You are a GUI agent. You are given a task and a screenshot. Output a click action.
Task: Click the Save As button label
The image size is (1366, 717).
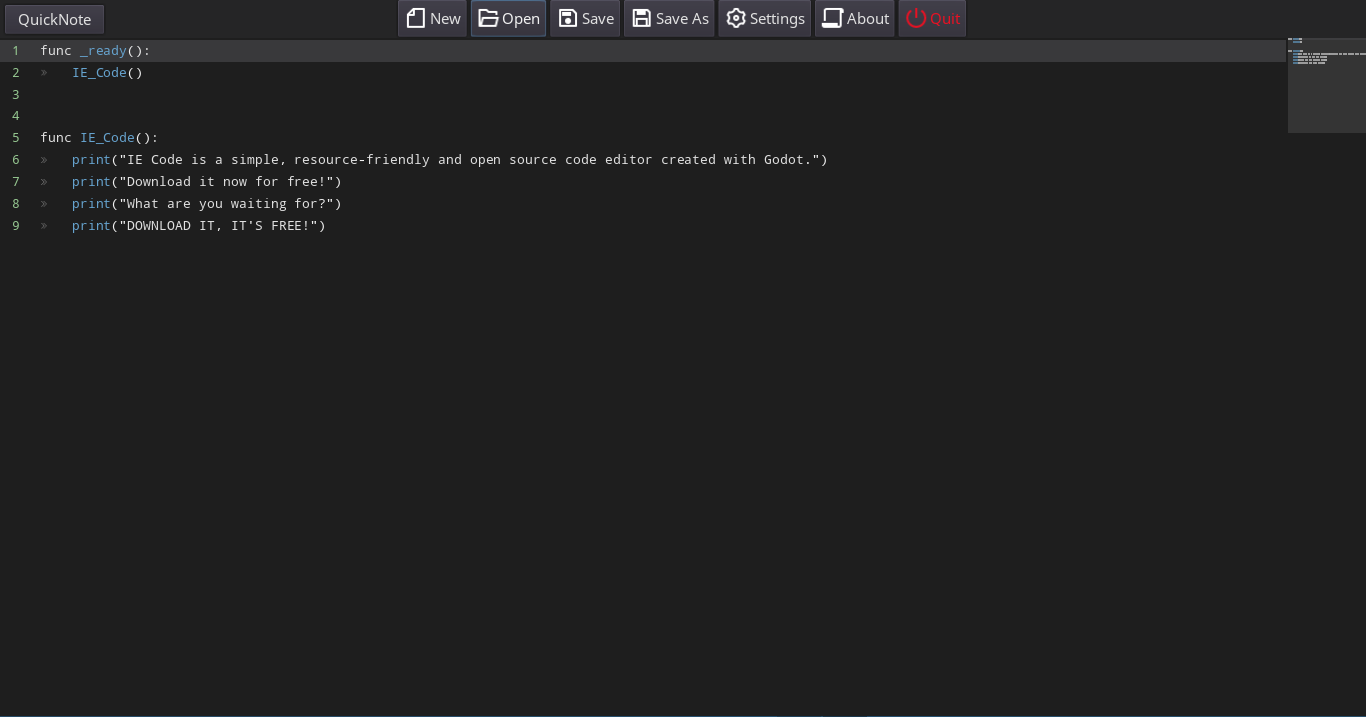click(682, 18)
